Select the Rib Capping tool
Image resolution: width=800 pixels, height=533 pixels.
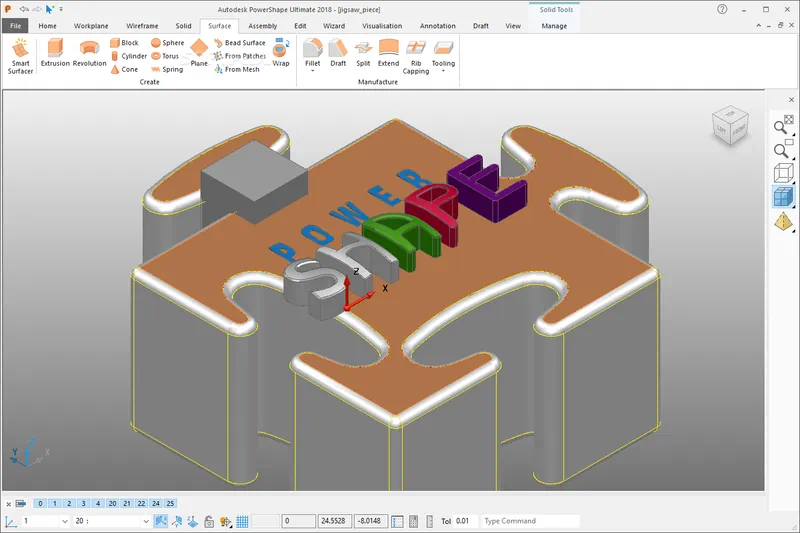point(416,56)
